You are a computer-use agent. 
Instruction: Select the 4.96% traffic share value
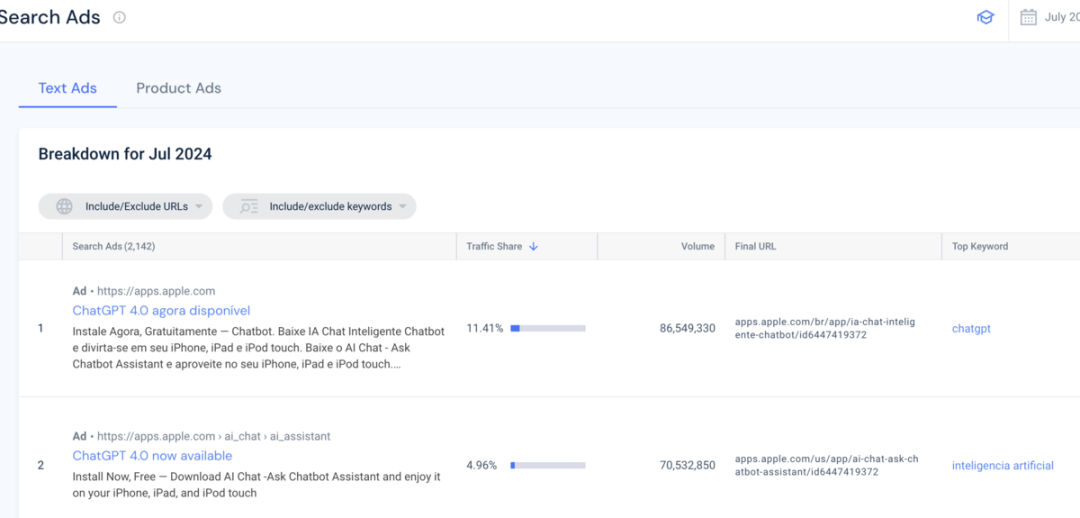(x=481, y=466)
